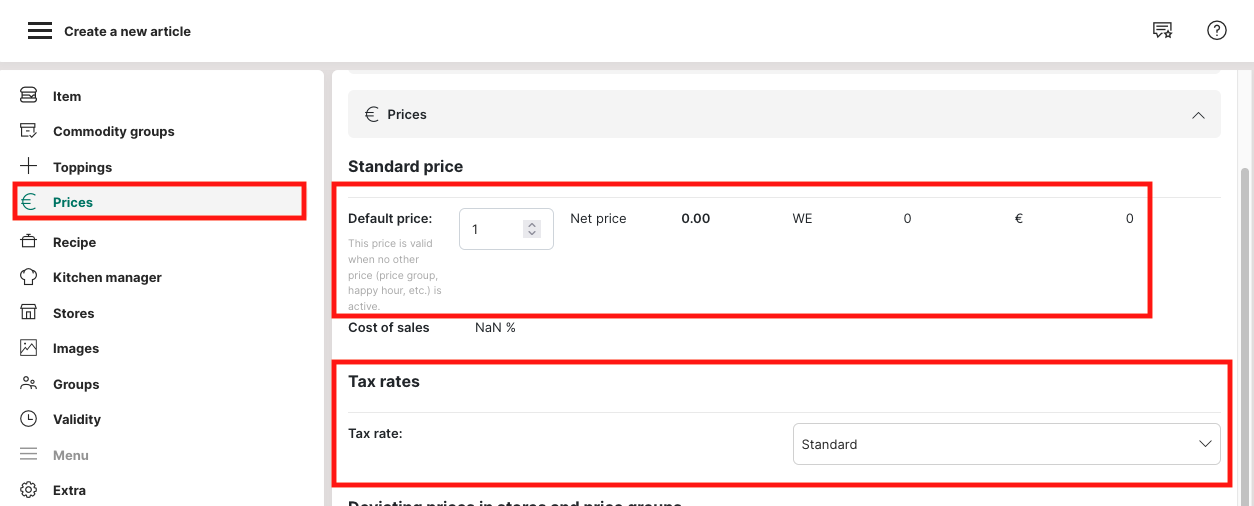Collapse the Prices section chevron
The width and height of the screenshot is (1254, 506).
coord(1198,115)
